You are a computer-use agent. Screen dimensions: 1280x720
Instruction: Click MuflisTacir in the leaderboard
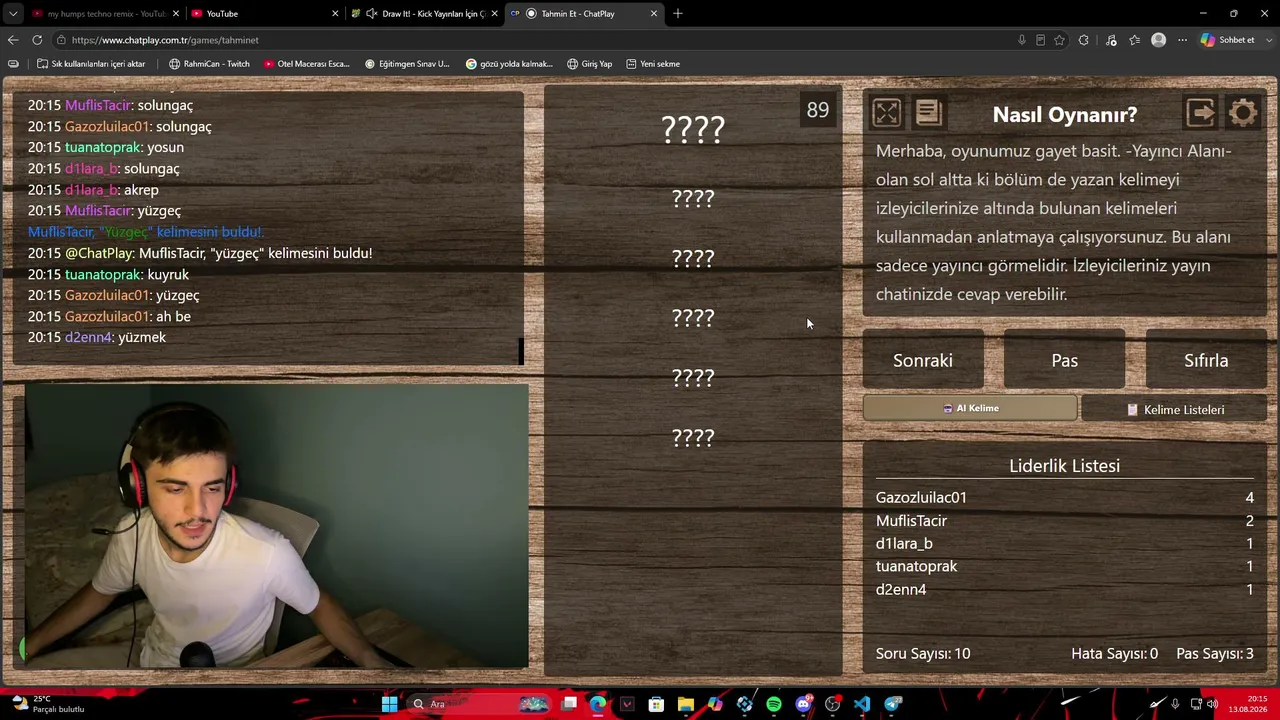click(x=911, y=520)
